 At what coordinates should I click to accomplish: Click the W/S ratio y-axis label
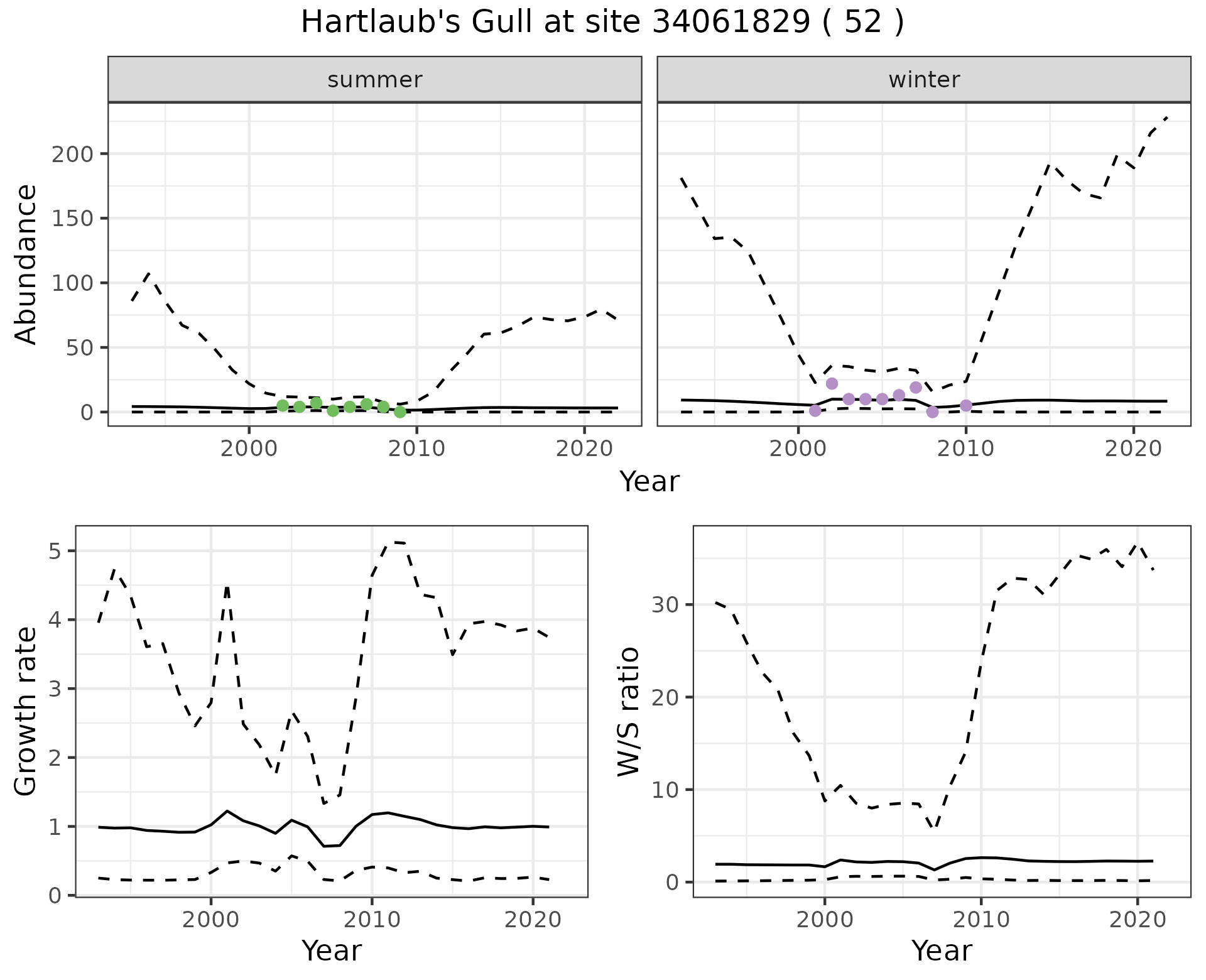pos(628,711)
